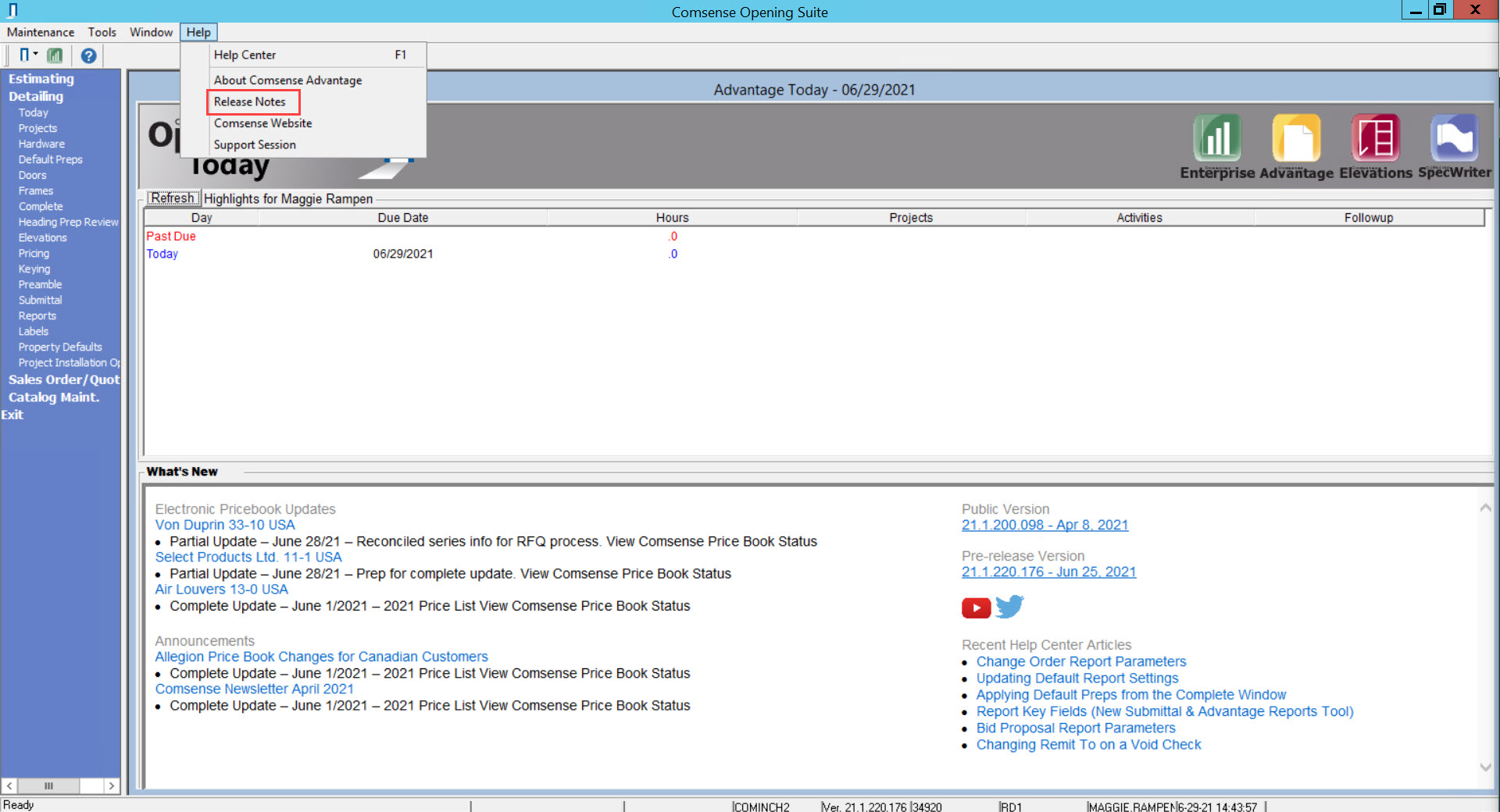This screenshot has width=1500, height=812.
Task: Open the Twitter bird icon
Action: (1009, 607)
